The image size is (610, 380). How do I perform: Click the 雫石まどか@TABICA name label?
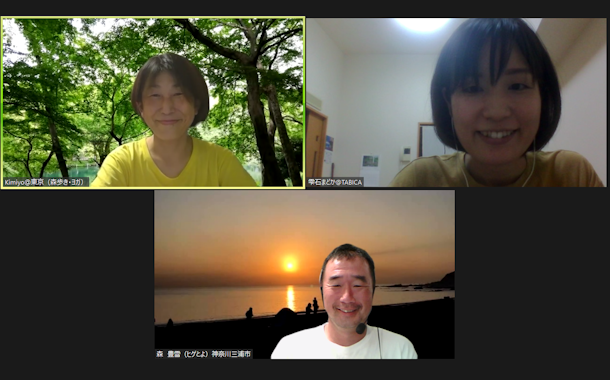335,182
